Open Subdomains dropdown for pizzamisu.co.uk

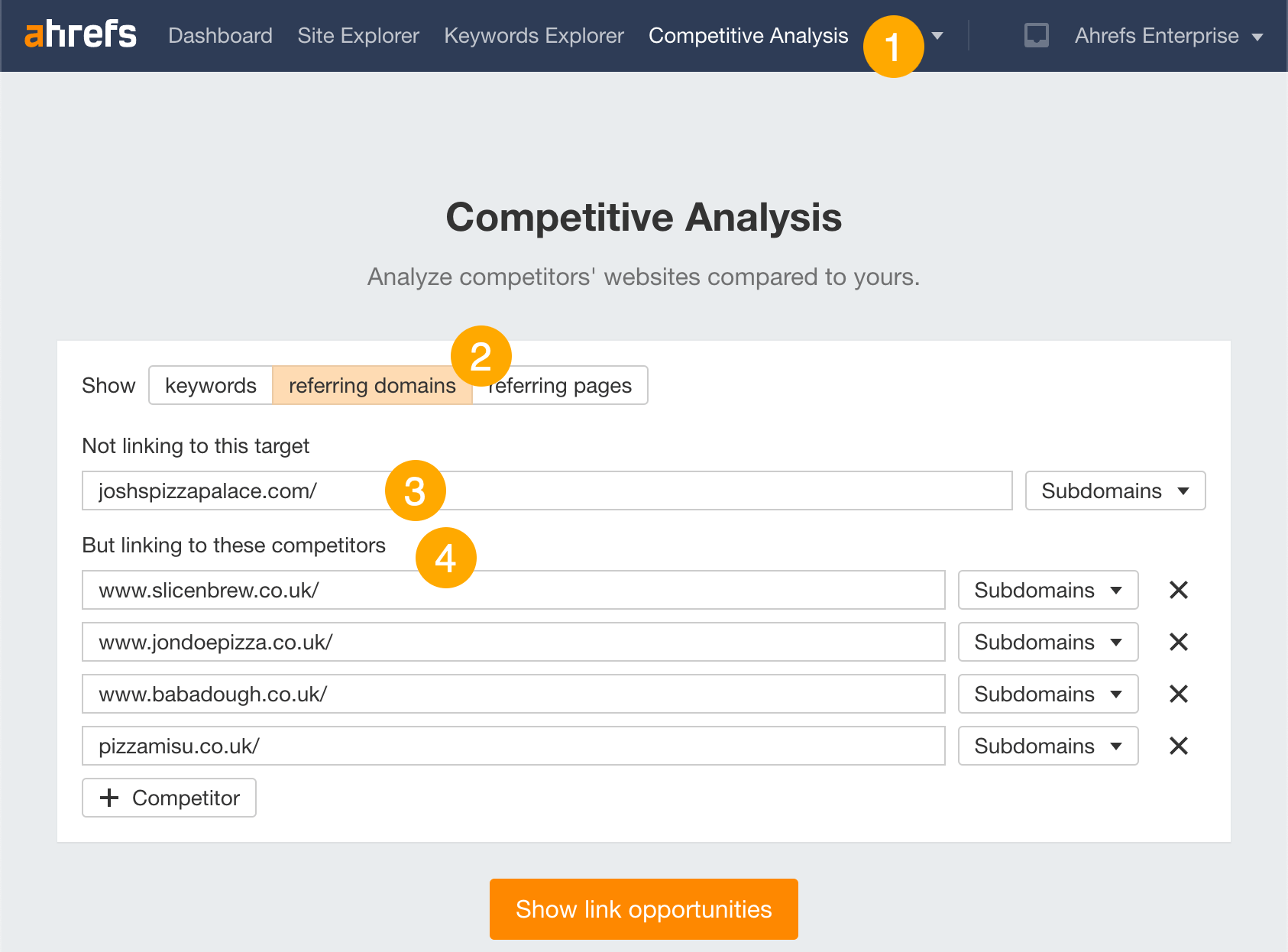1047,746
